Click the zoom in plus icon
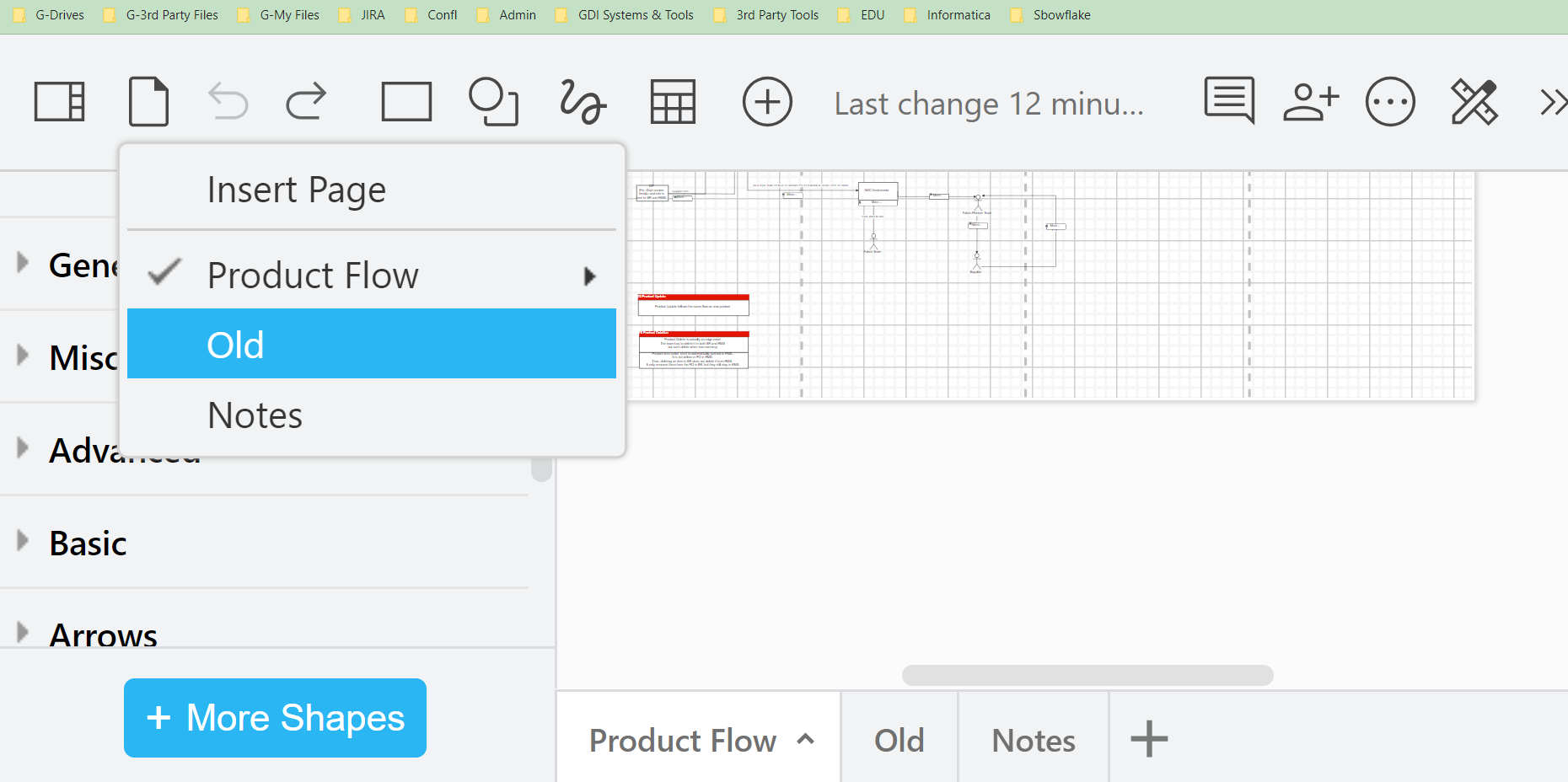The width and height of the screenshot is (1568, 782). (767, 102)
